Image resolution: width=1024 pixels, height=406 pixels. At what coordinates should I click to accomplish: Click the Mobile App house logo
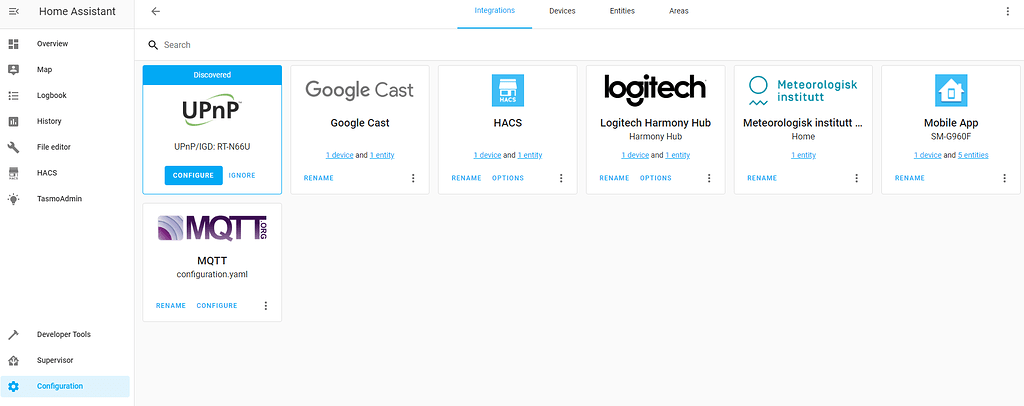951,90
